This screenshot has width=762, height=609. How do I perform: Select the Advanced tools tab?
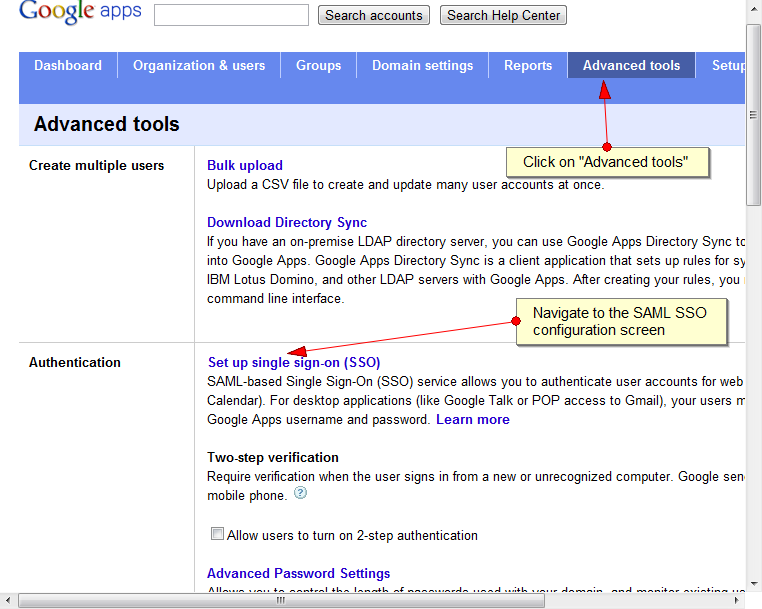(631, 65)
